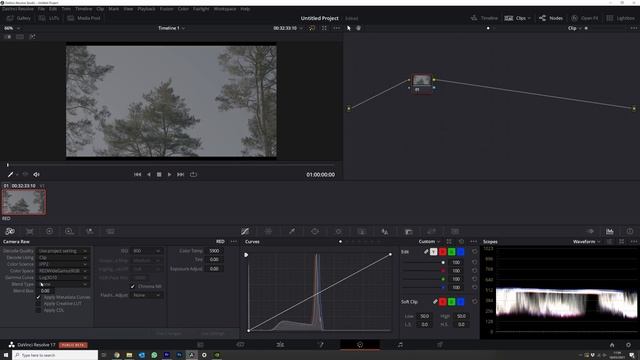Open the Gallery panel
The image size is (640, 360).
[19, 18]
